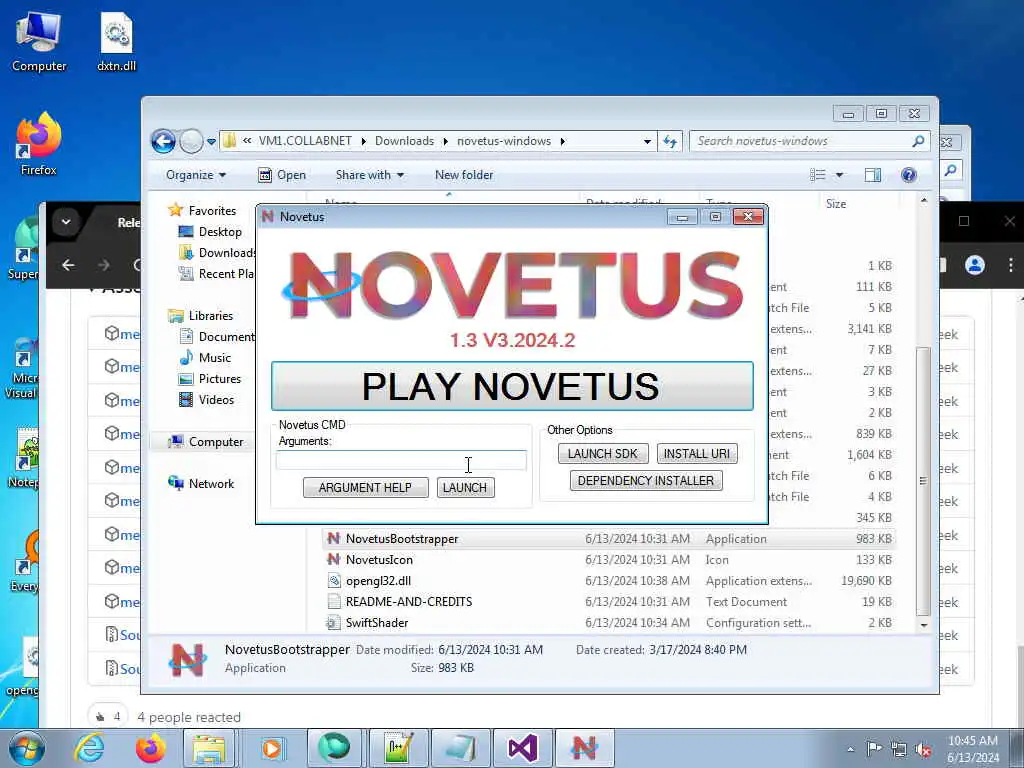Click Downloads in the address breadcrumb
The height and width of the screenshot is (768, 1024).
(404, 141)
